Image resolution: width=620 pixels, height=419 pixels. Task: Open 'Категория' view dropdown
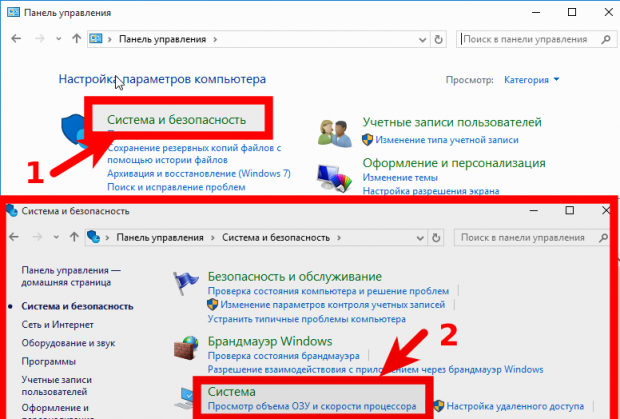(531, 80)
